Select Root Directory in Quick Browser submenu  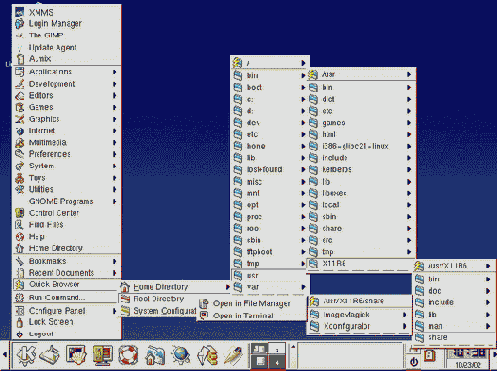point(158,299)
